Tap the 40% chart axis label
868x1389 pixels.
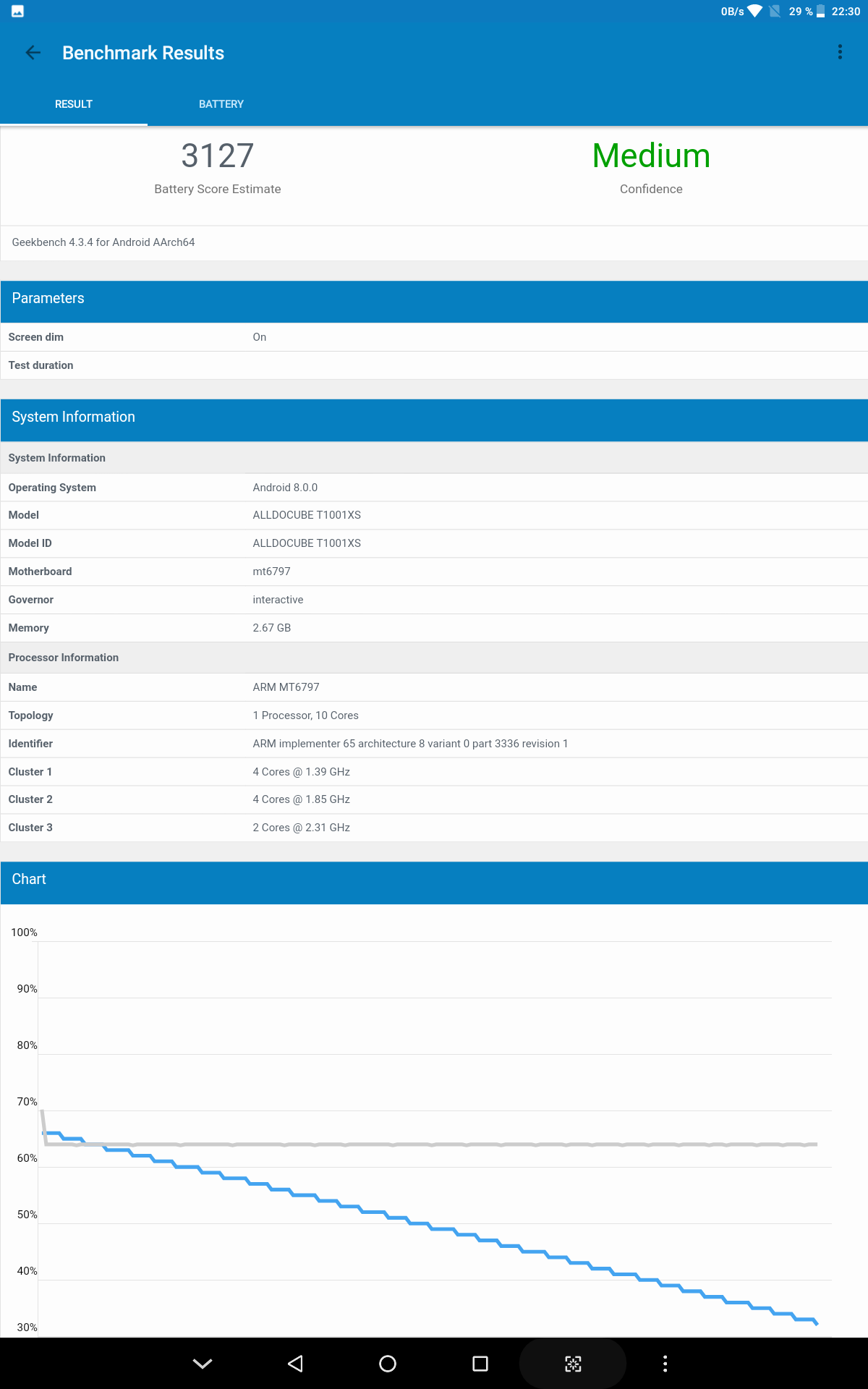(x=27, y=1271)
